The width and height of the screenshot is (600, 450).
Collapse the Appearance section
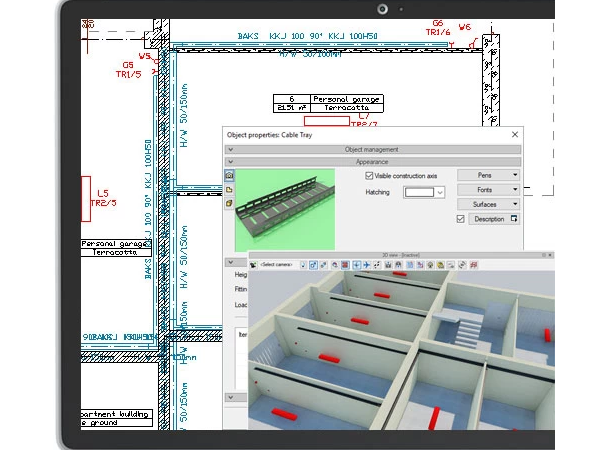coord(231,161)
